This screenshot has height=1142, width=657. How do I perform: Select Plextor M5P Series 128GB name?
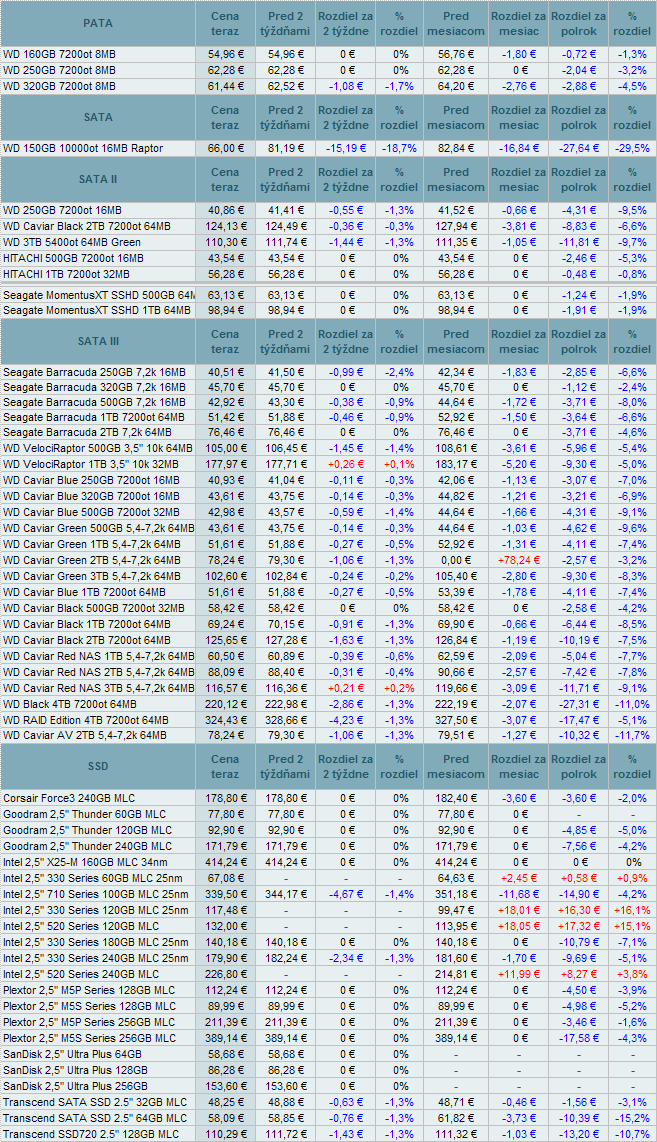[90, 991]
